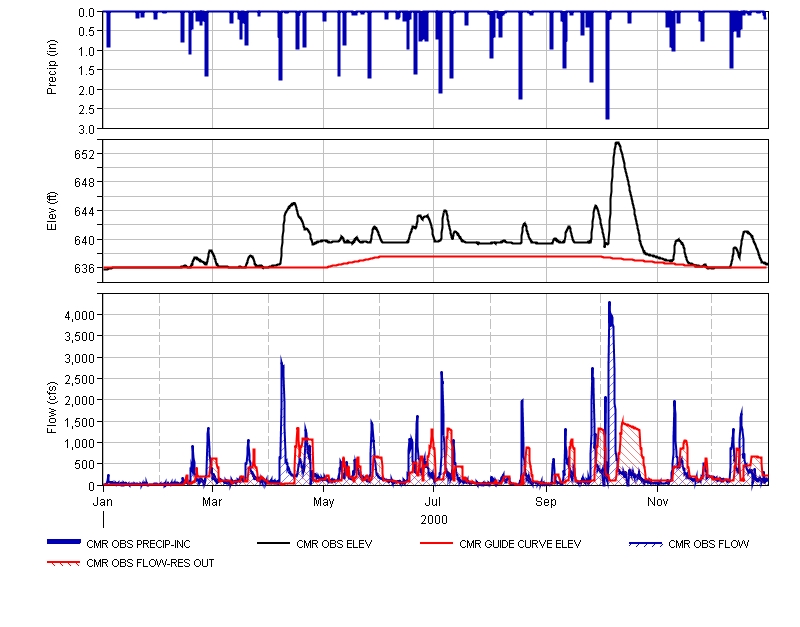Click the Sep month tick label
800x627 pixels.
tap(546, 502)
